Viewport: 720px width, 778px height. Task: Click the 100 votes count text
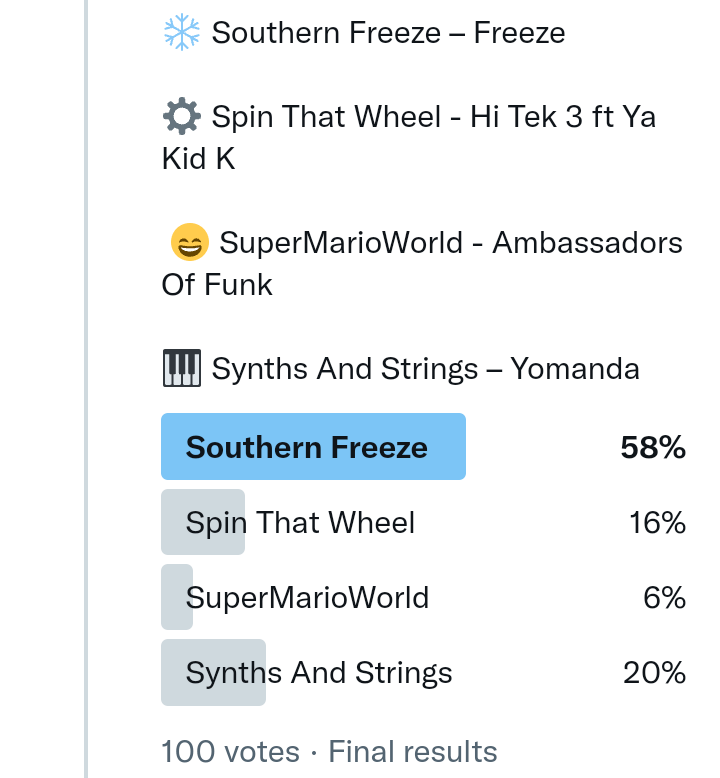(230, 751)
